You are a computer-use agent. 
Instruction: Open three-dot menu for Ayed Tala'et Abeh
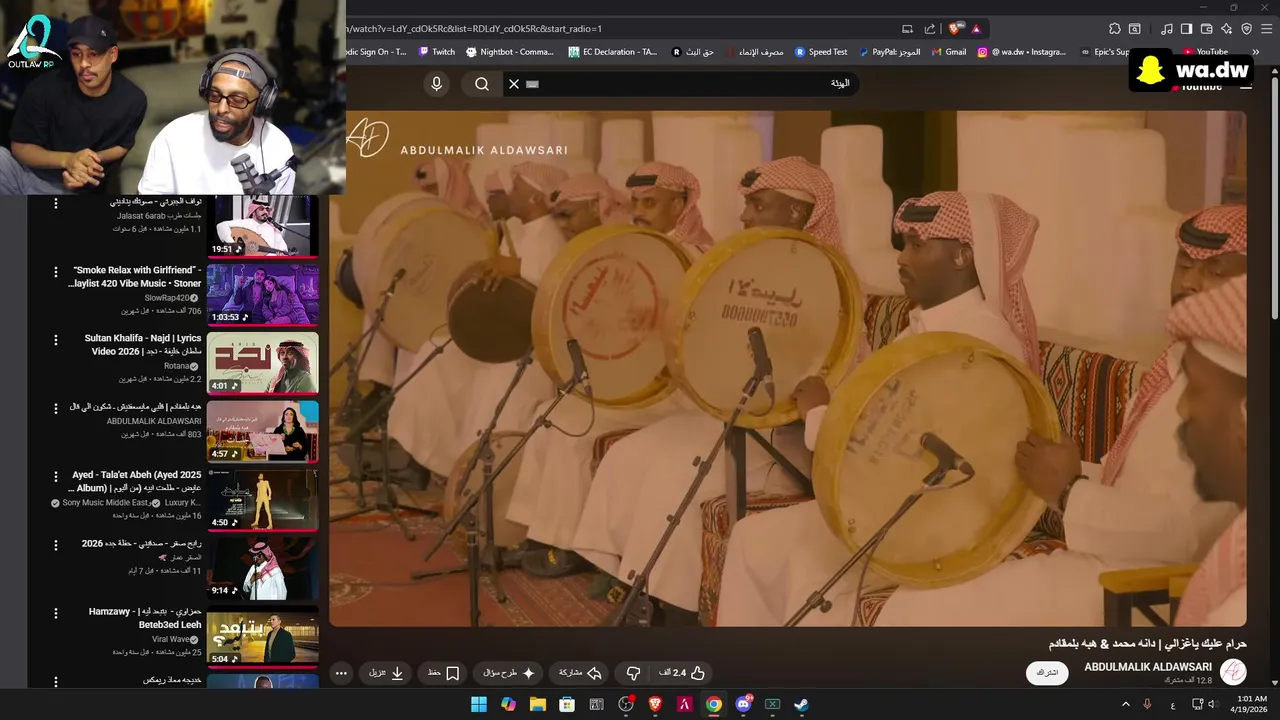[x=55, y=476]
